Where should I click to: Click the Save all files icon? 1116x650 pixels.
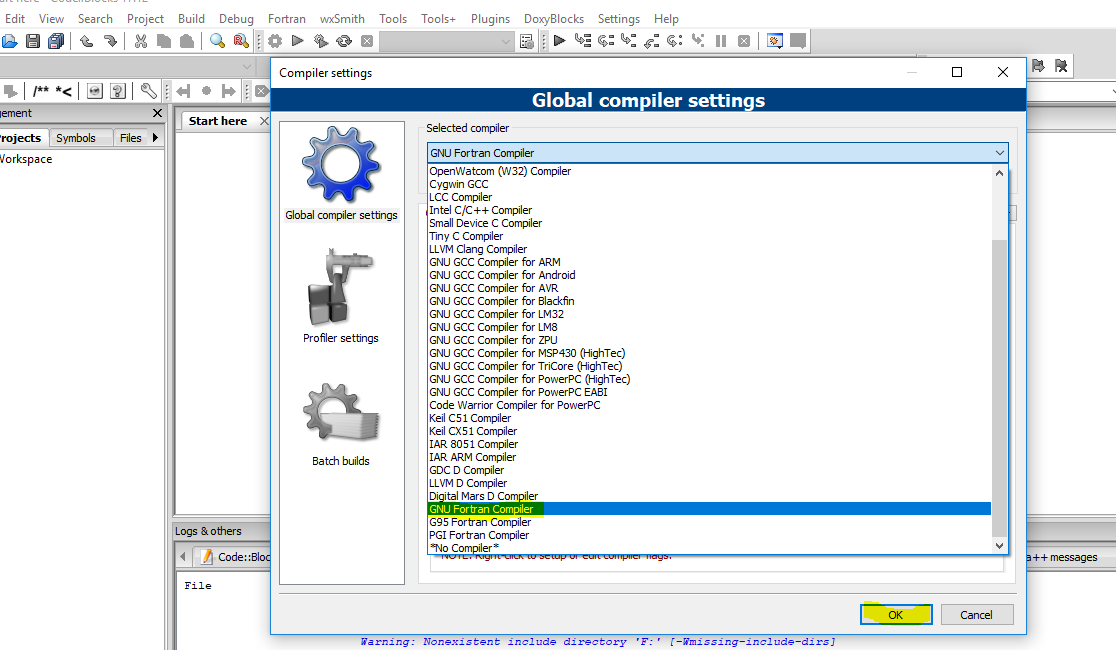pyautogui.click(x=56, y=41)
